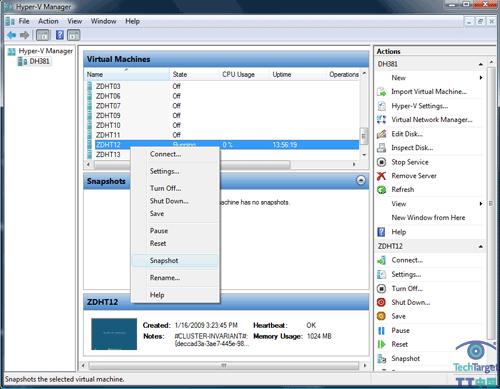The width and height of the screenshot is (500, 389).
Task: Sort by the CPU Usage column header
Action: pyautogui.click(x=244, y=74)
